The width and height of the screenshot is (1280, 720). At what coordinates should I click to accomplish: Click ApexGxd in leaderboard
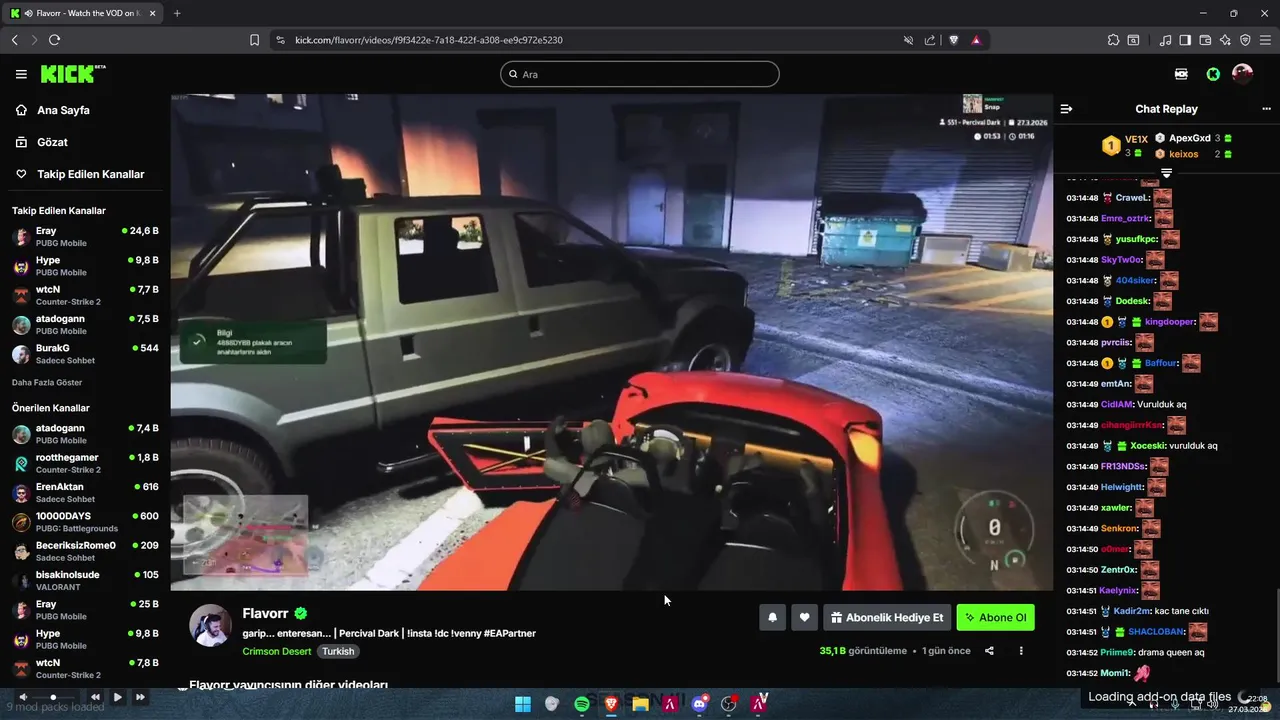1190,138
